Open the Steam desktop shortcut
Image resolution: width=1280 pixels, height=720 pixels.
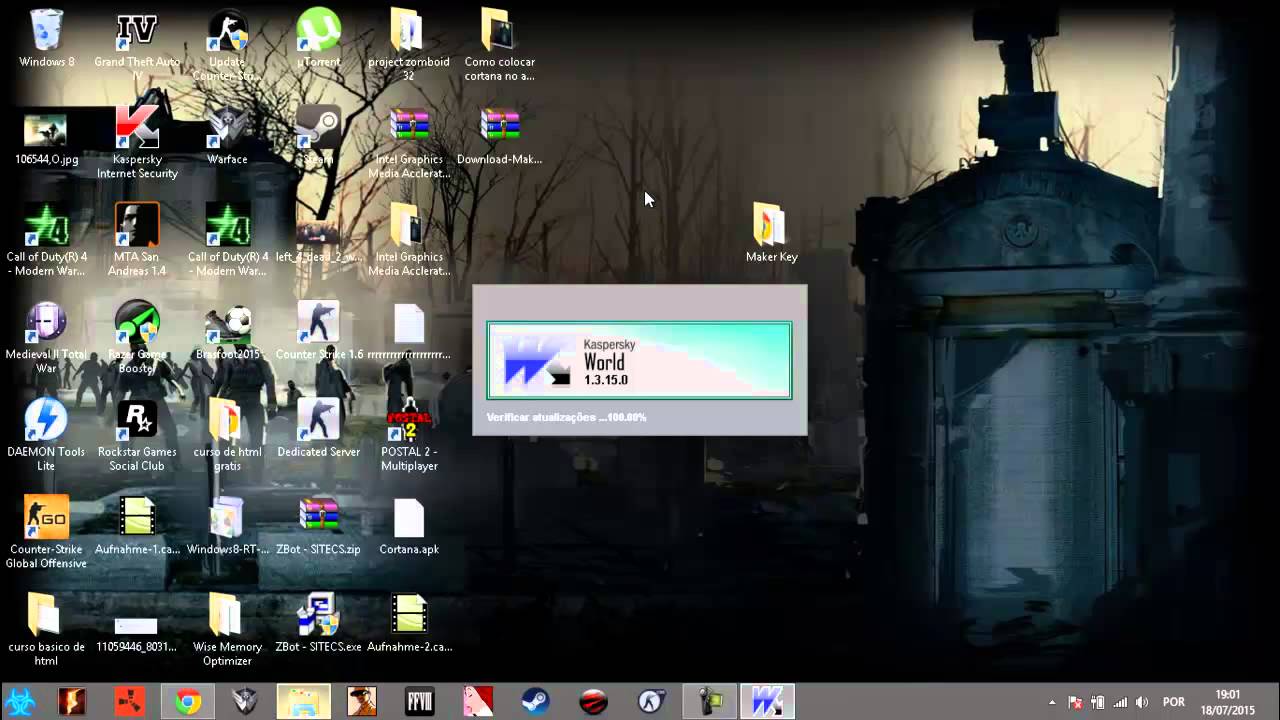tap(319, 128)
